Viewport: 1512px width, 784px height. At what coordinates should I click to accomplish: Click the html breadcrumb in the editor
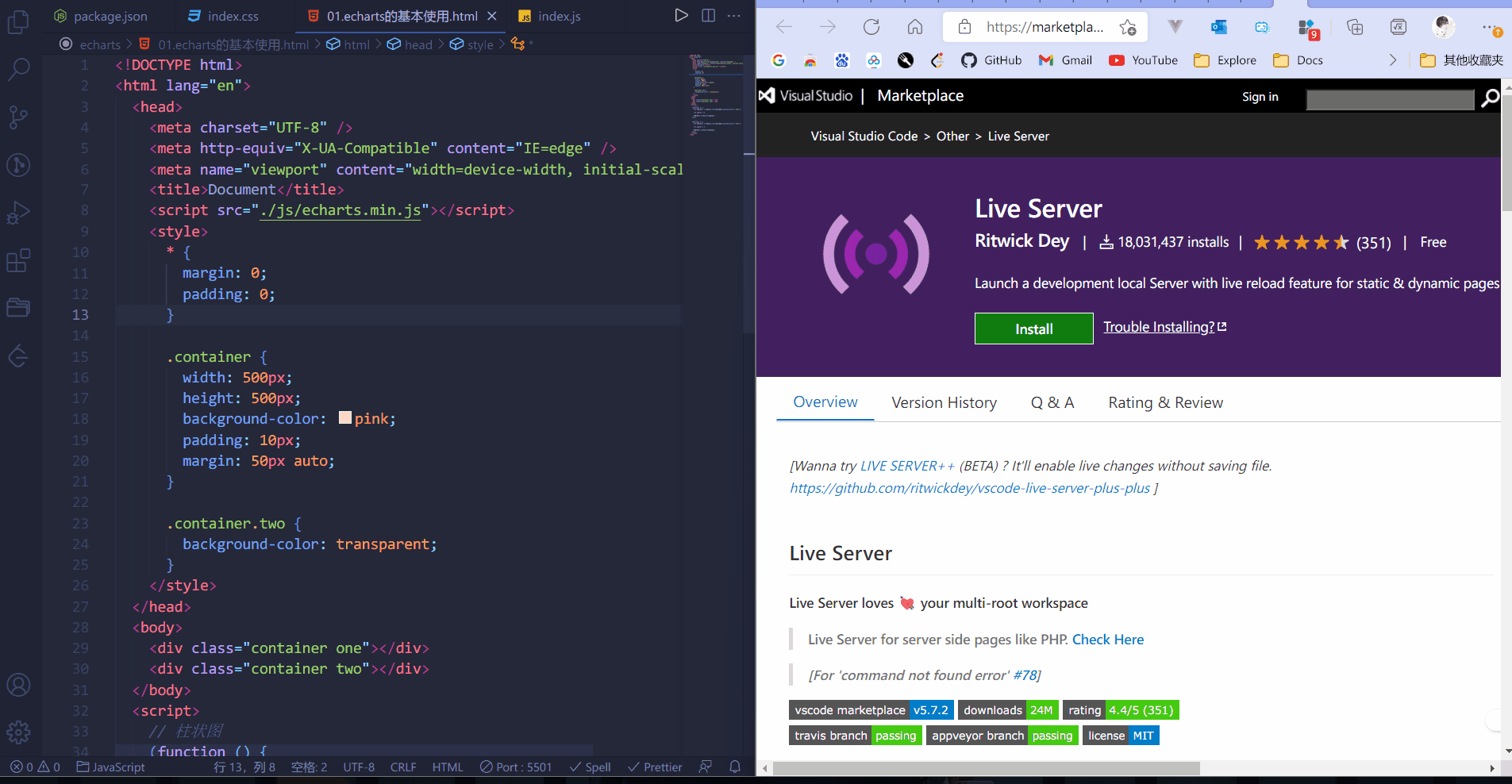pos(348,44)
